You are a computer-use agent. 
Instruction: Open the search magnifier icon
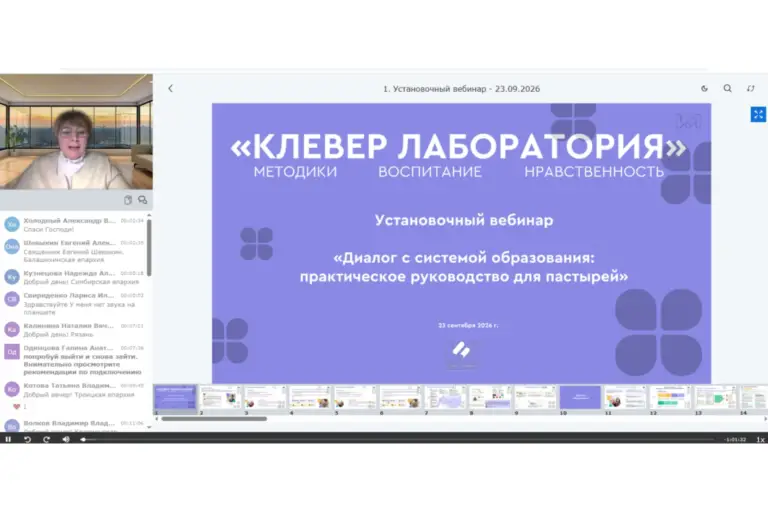[x=728, y=88]
